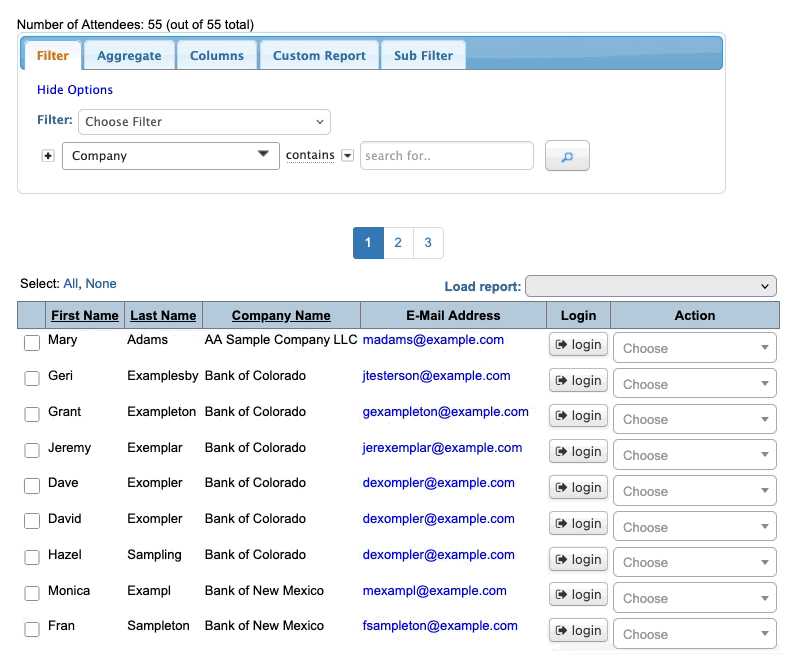Expand the Company field dropdown

(170, 156)
